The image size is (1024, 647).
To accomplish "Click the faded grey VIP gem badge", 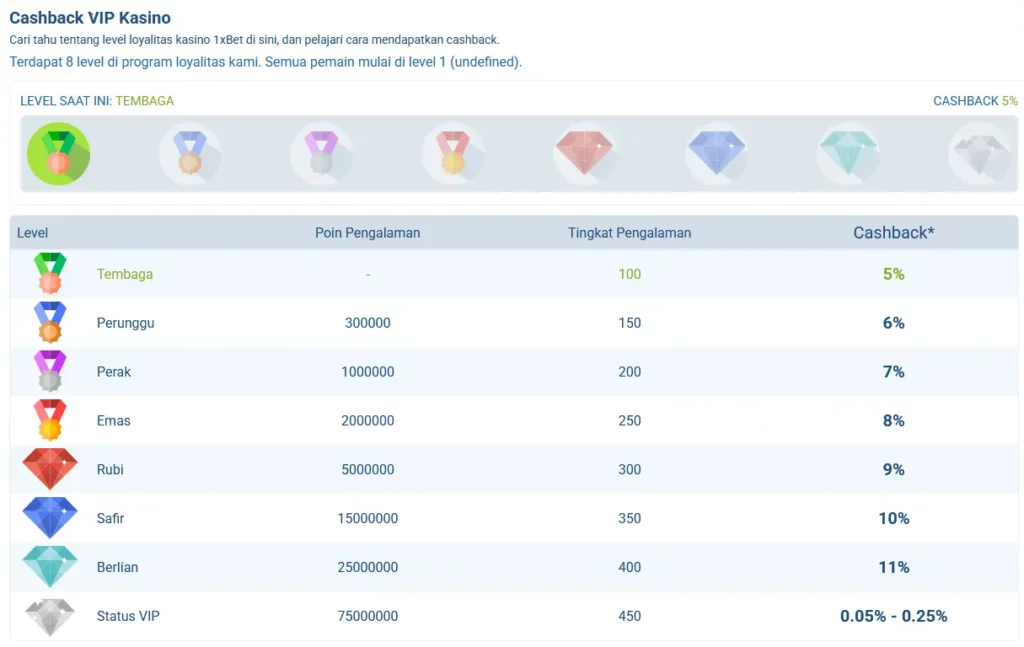I will tap(980, 154).
